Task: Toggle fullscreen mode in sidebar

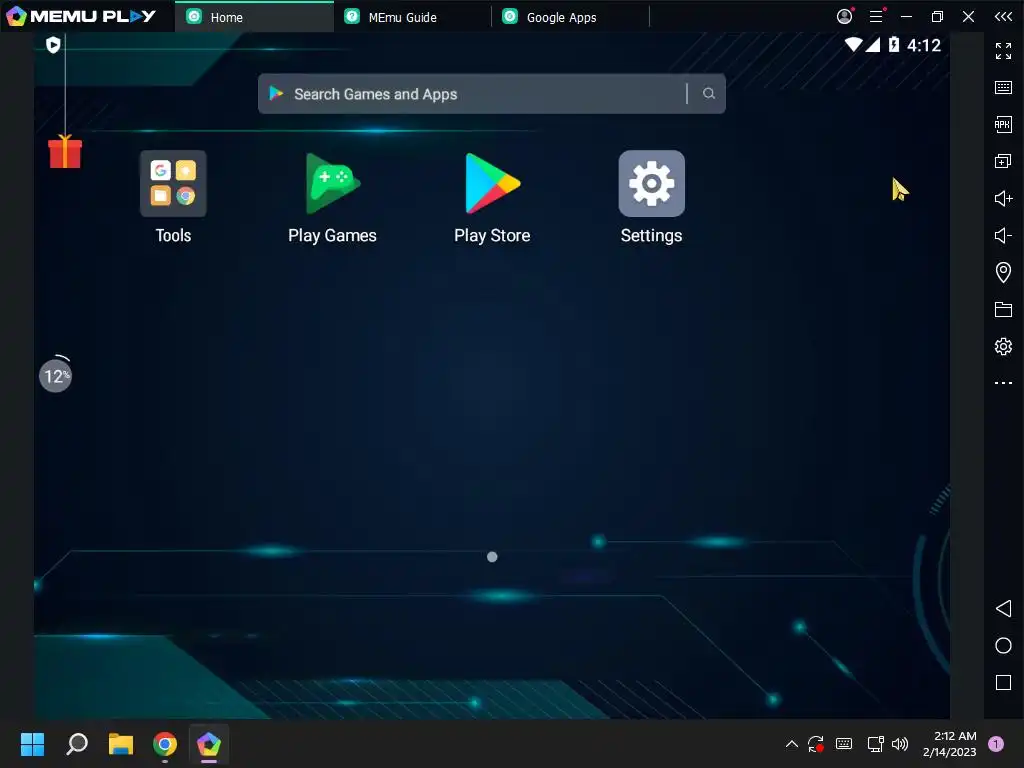Action: [x=1003, y=50]
